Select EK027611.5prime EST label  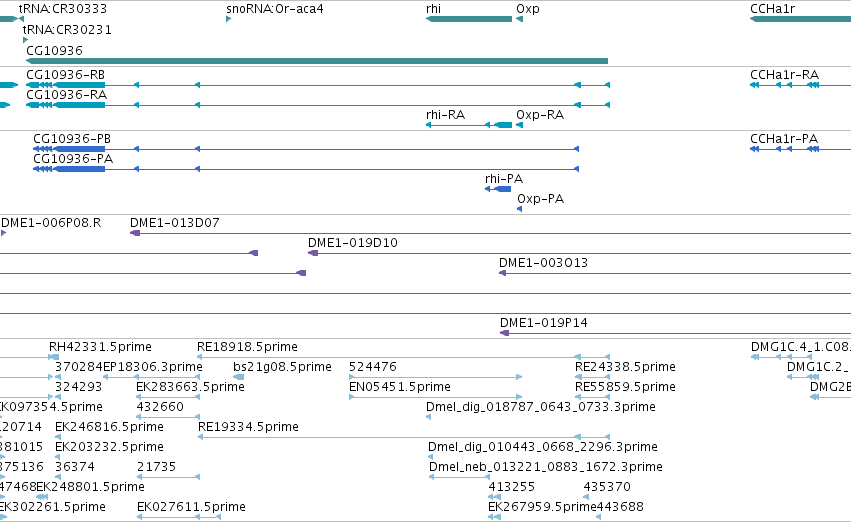(x=191, y=507)
